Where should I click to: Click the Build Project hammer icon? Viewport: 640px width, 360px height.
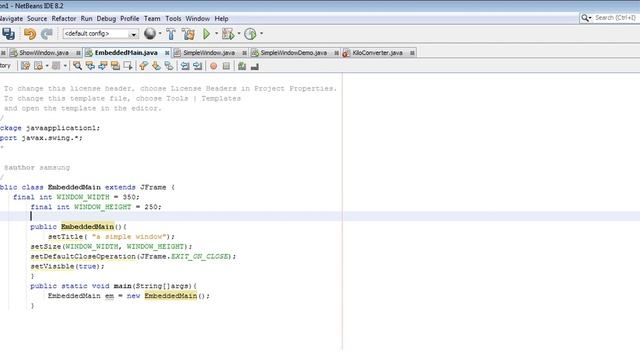click(x=171, y=34)
